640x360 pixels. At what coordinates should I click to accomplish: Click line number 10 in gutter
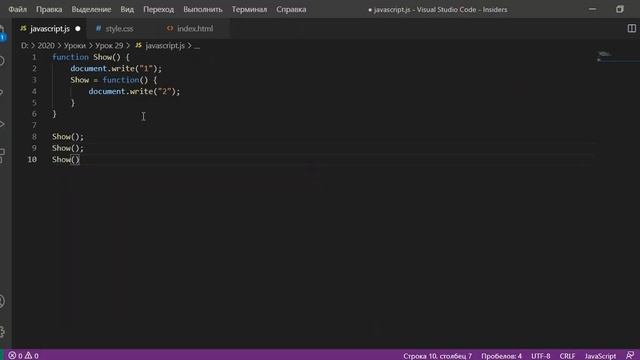coord(32,160)
